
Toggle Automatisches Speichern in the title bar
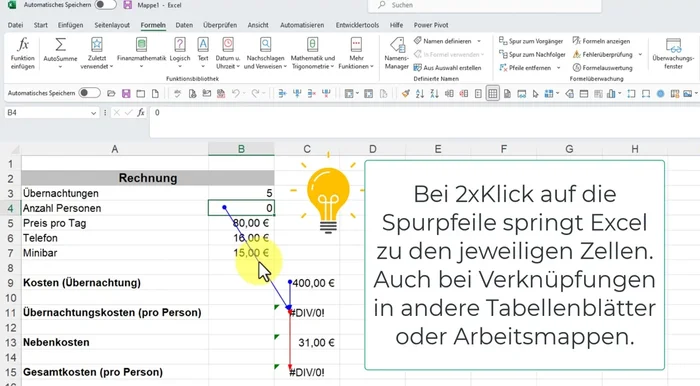(105, 5)
